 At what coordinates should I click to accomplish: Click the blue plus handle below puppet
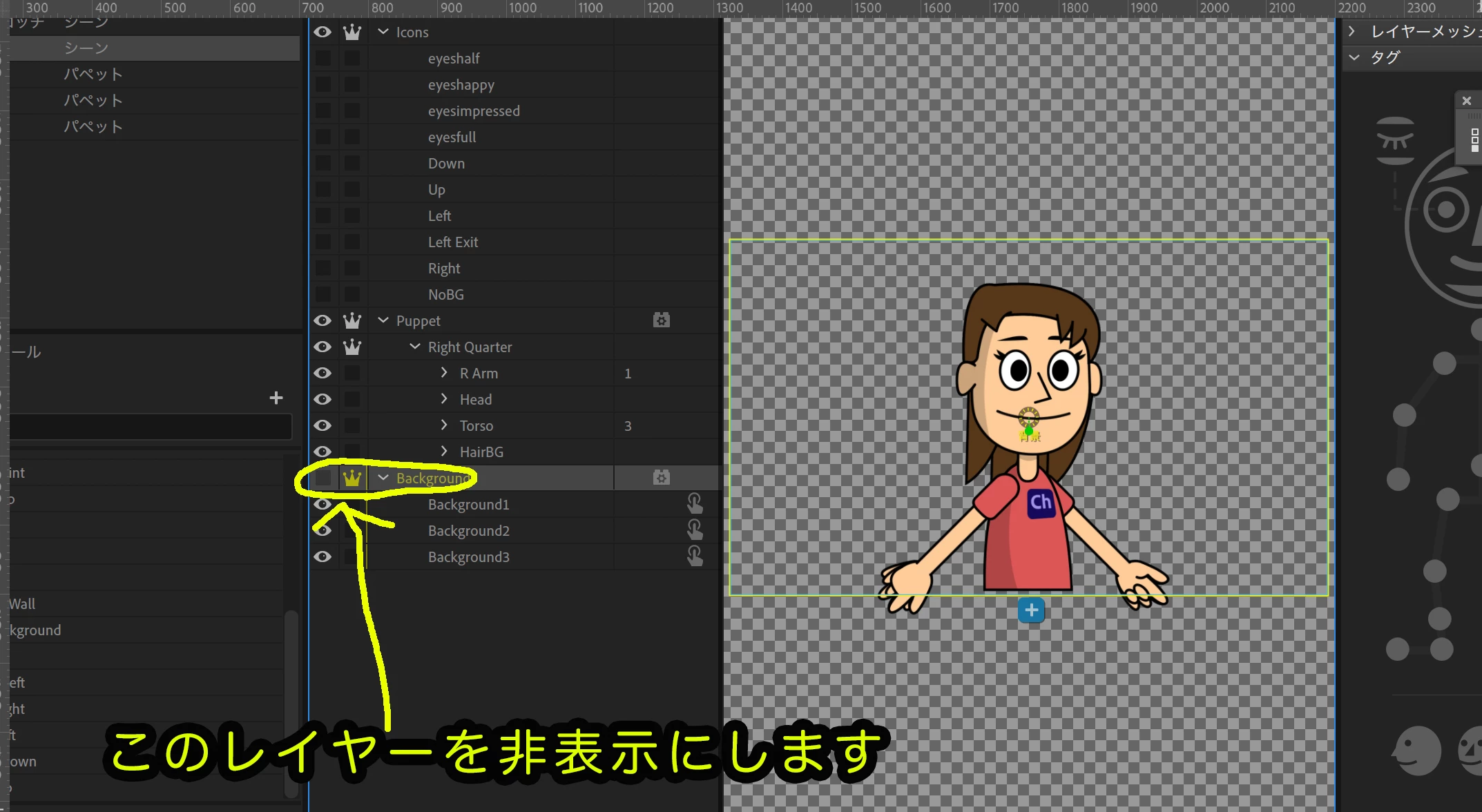1031,610
